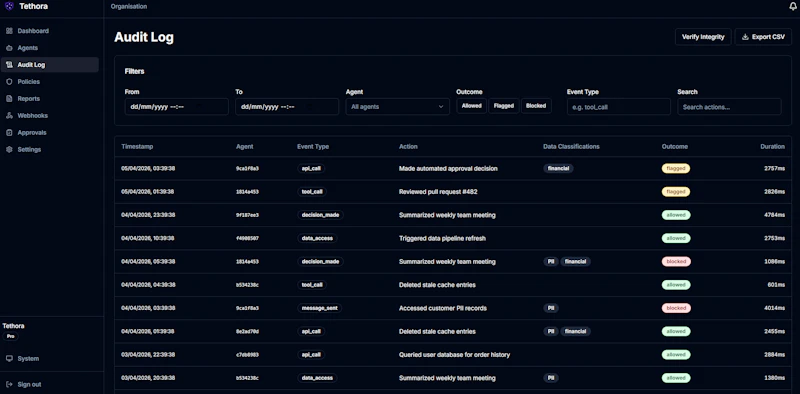Click the From date field
The width and height of the screenshot is (800, 394).
177,107
